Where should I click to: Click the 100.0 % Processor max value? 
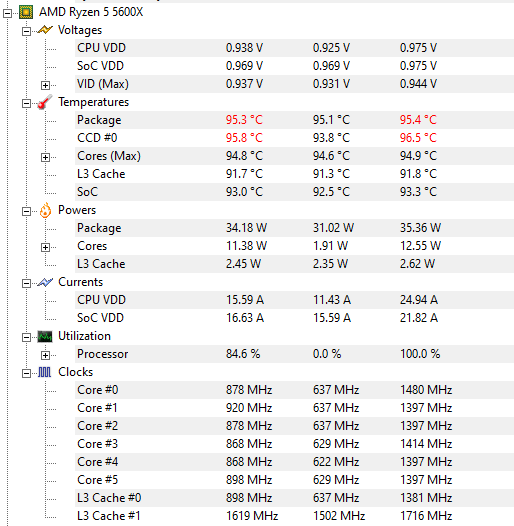click(420, 354)
